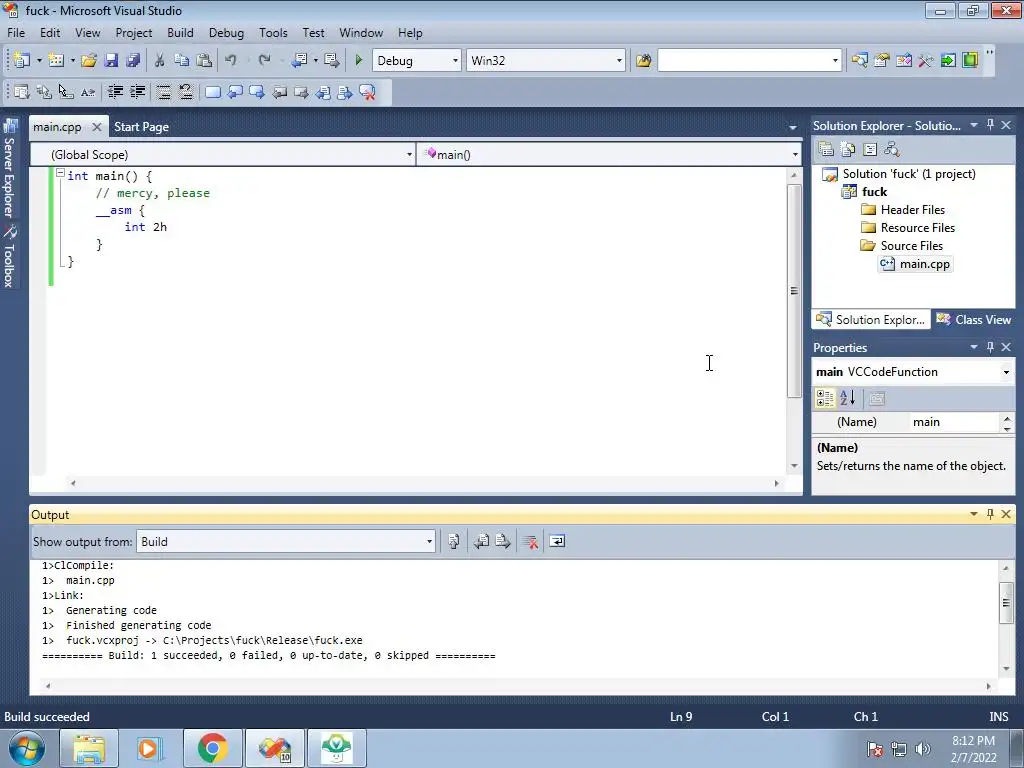Clear all bookmarks icon with red X

click(368, 92)
